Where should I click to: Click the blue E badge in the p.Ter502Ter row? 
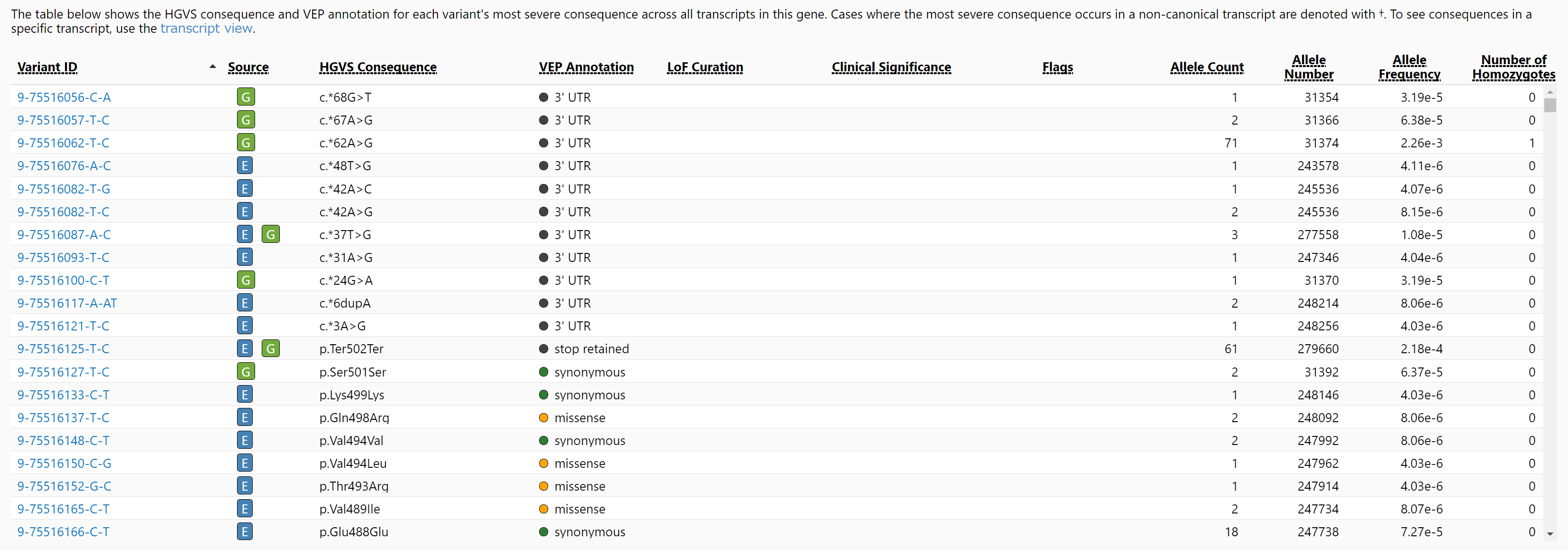(x=245, y=348)
